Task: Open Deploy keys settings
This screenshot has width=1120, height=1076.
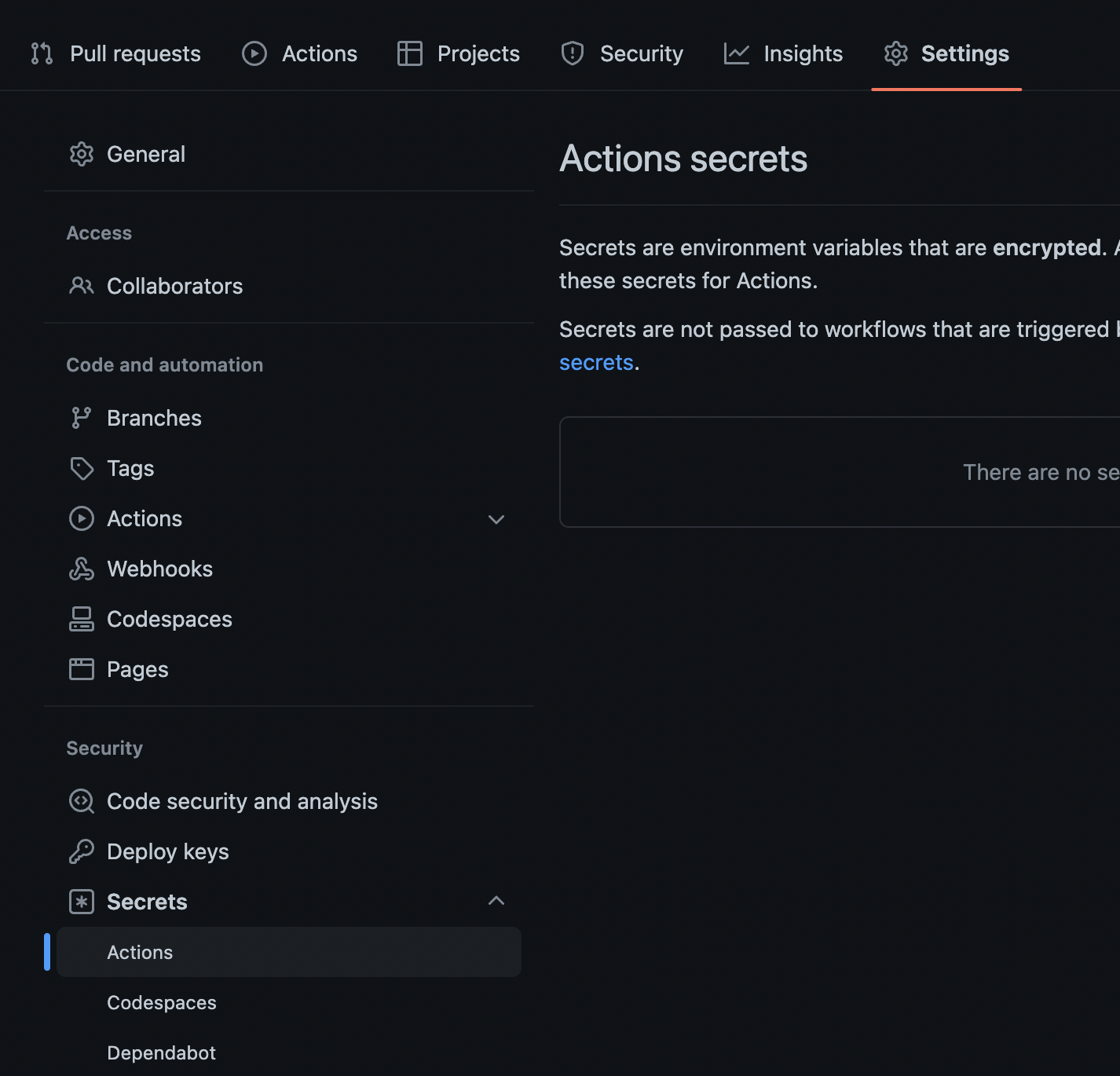Action: pos(289,851)
